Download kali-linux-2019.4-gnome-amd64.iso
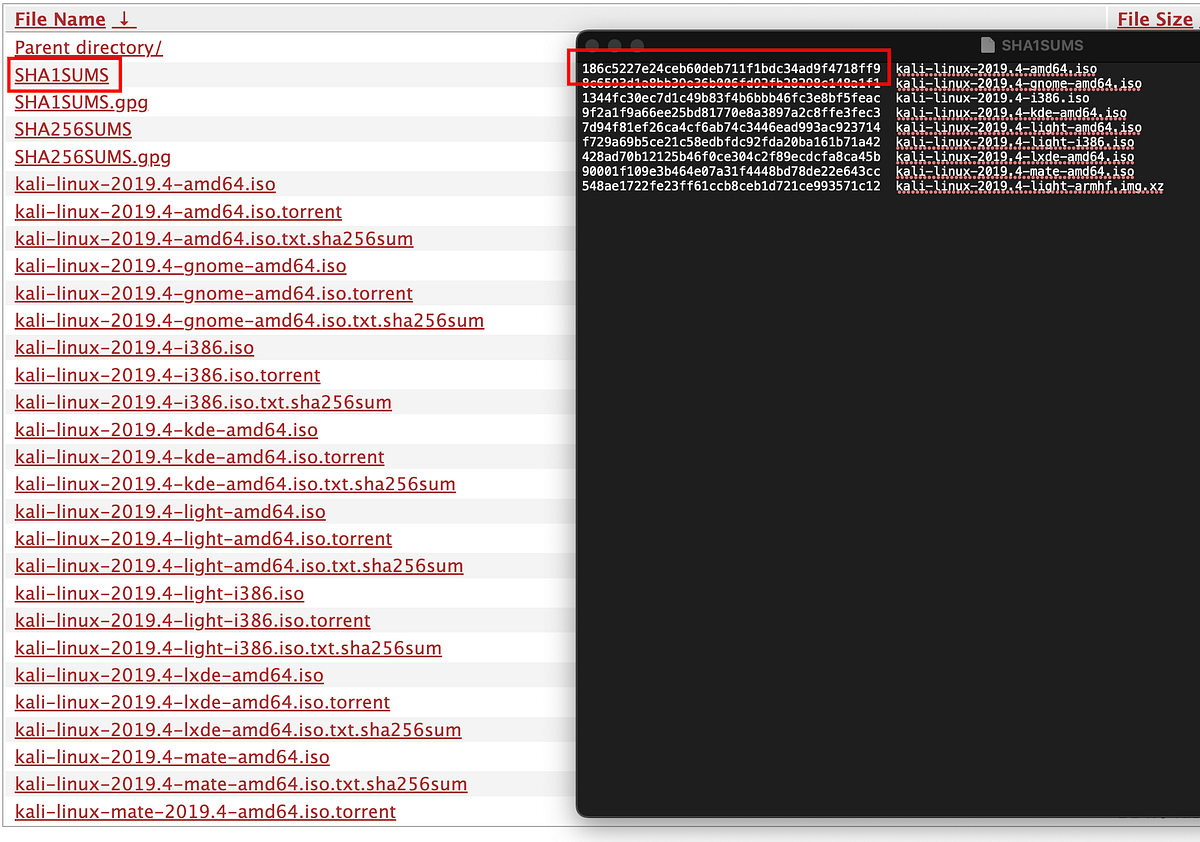Image resolution: width=1200 pixels, height=842 pixels. tap(179, 266)
